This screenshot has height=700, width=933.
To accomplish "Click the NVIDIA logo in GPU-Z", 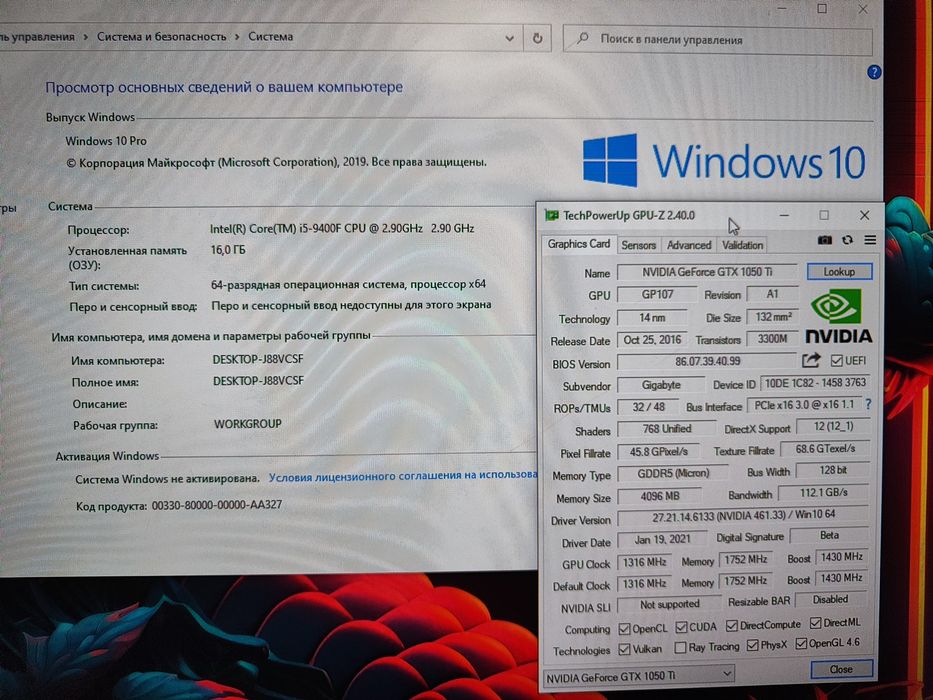I will pos(838,315).
